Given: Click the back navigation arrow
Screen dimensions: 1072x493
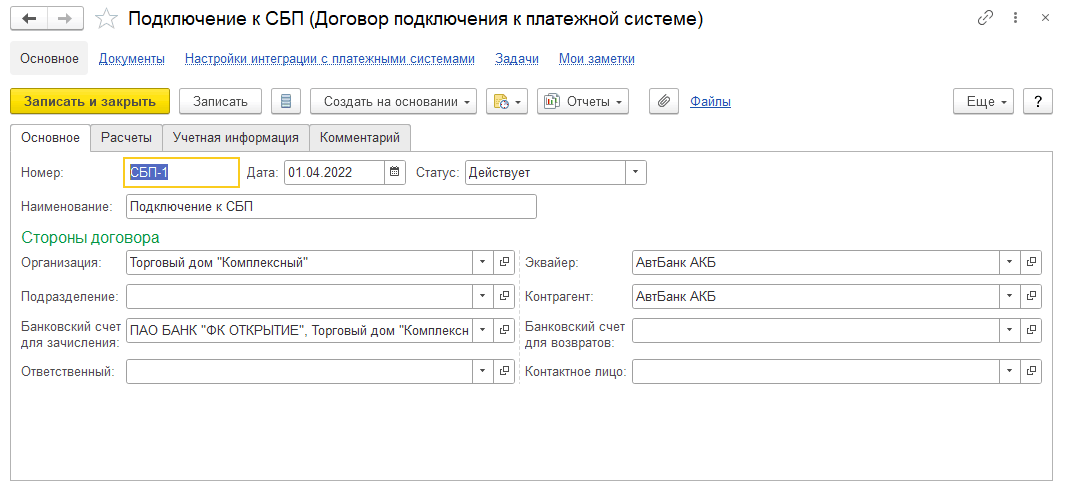Looking at the screenshot, I should tap(29, 19).
